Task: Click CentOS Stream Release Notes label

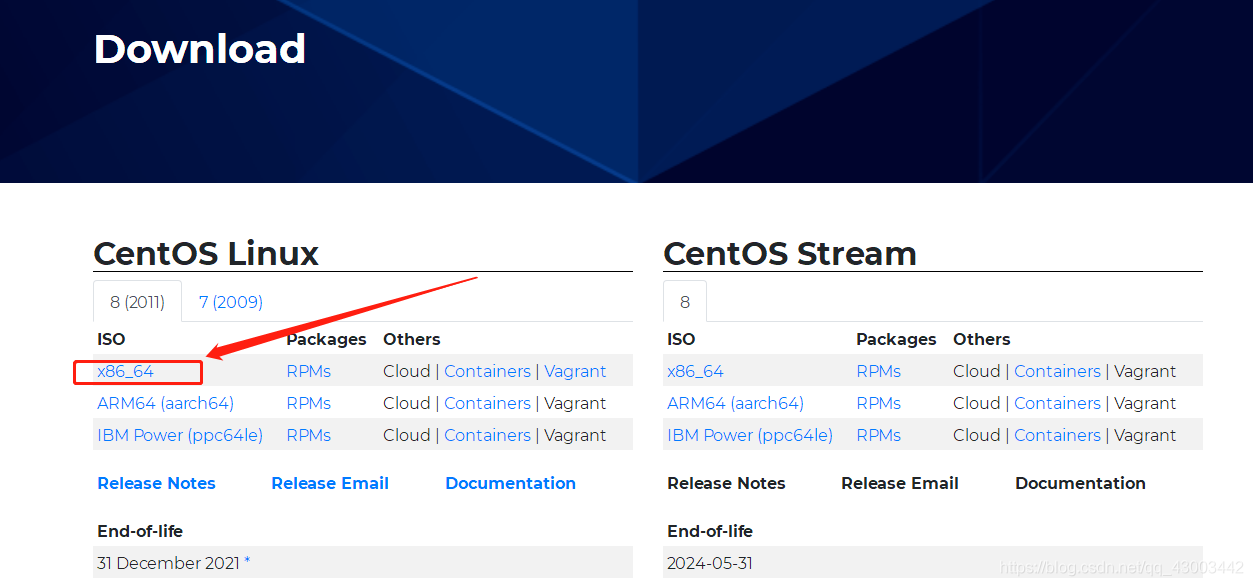Action: (726, 483)
